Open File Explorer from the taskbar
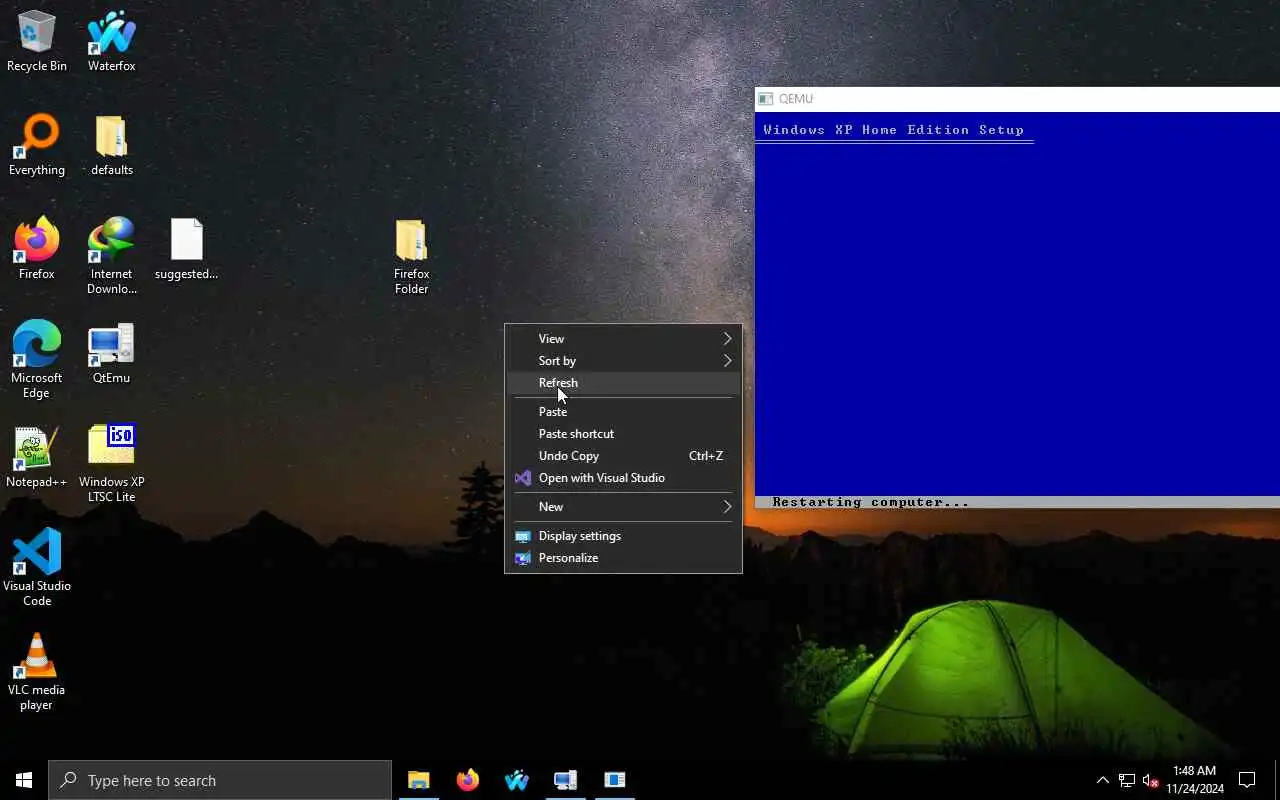 point(418,780)
